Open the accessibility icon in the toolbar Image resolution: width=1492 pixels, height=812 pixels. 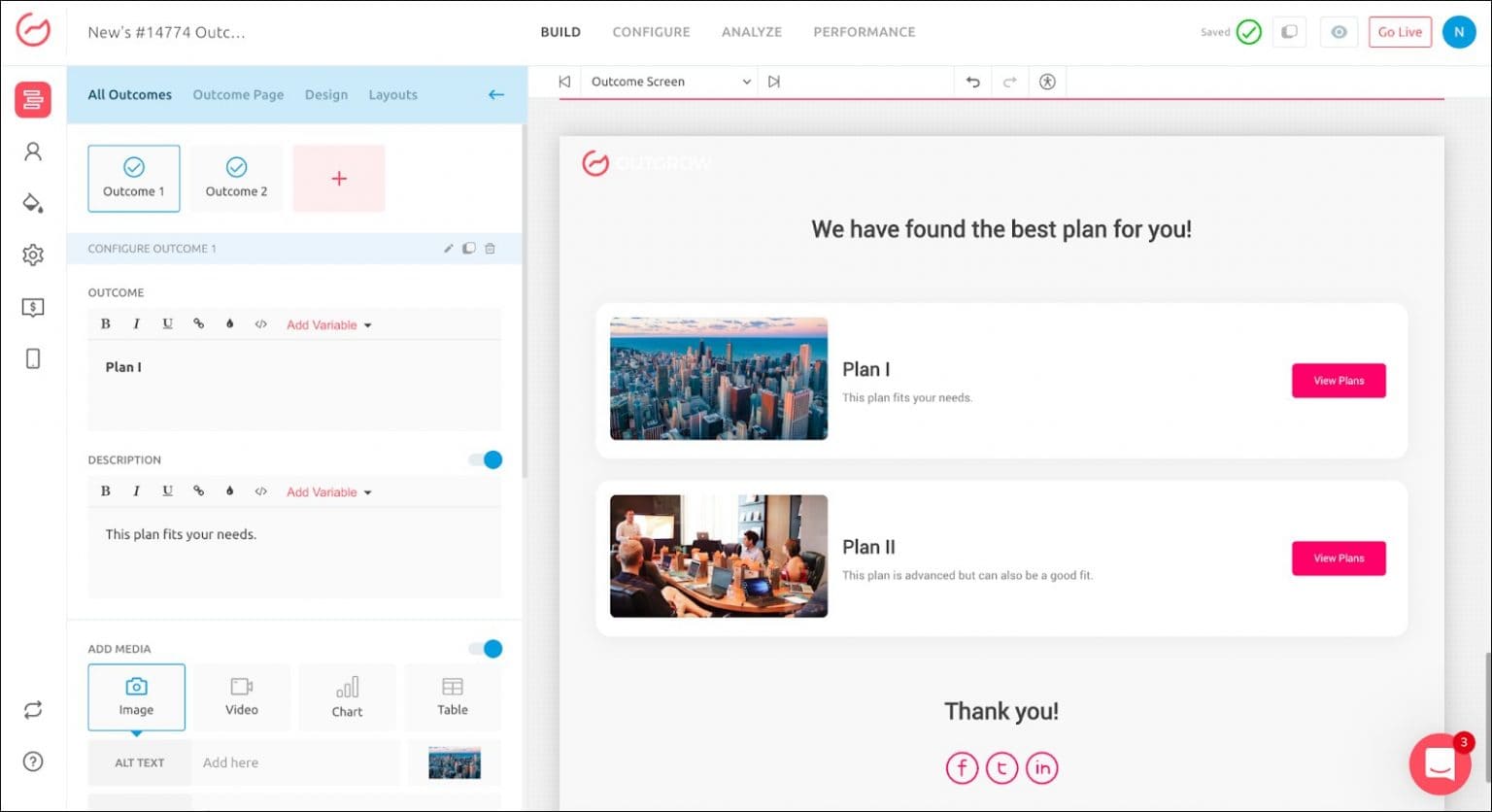[1046, 83]
